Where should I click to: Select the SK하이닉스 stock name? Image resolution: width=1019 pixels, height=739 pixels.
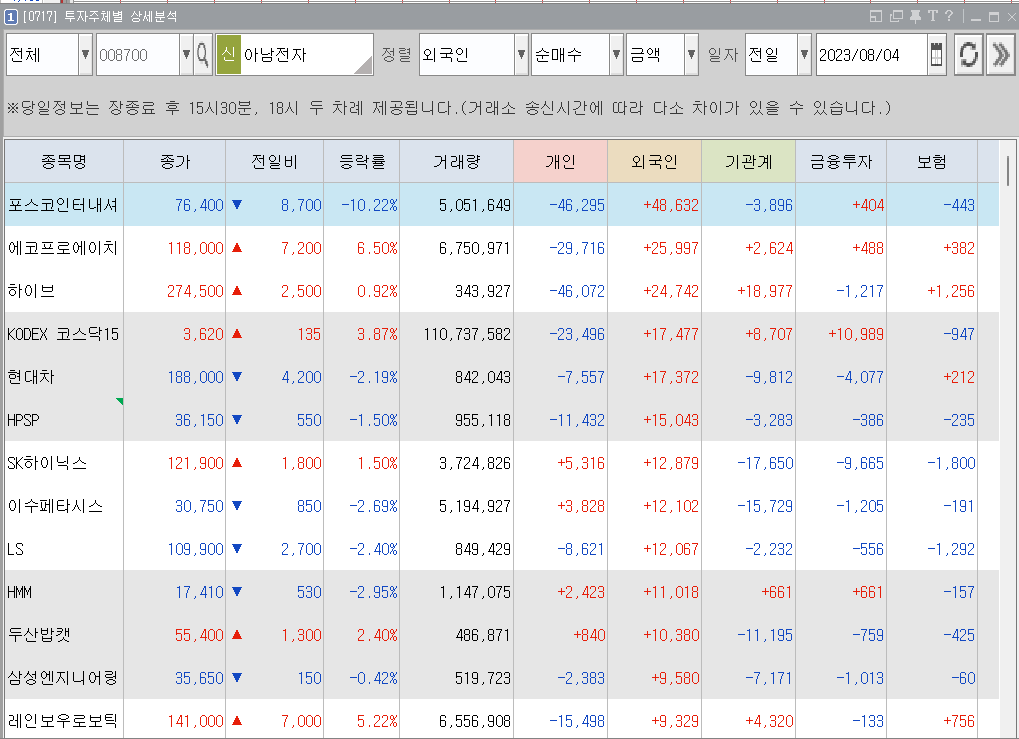tap(47, 463)
